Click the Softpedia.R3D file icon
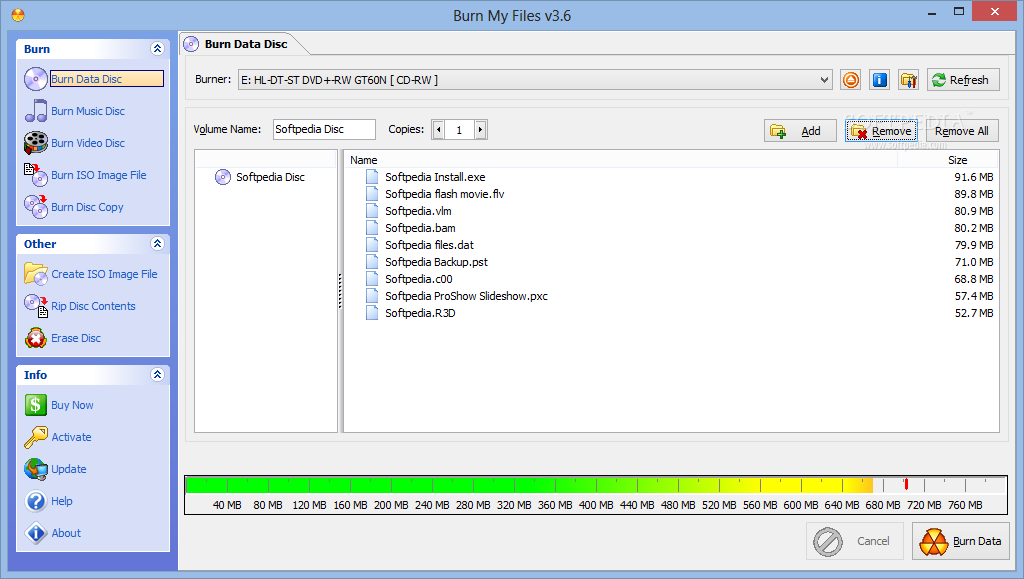The image size is (1024, 579). 372,313
